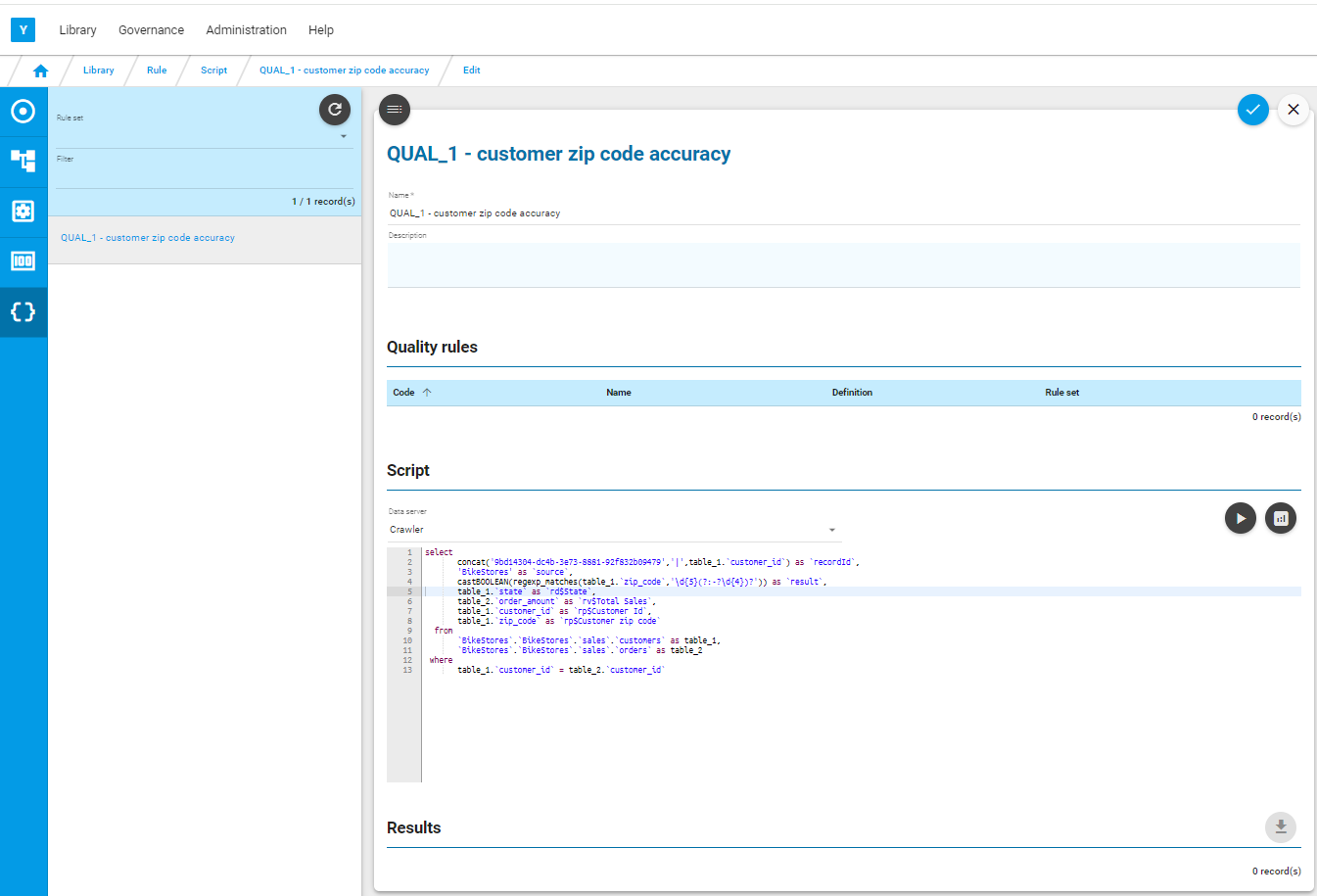Click the Filter input field

(x=205, y=176)
